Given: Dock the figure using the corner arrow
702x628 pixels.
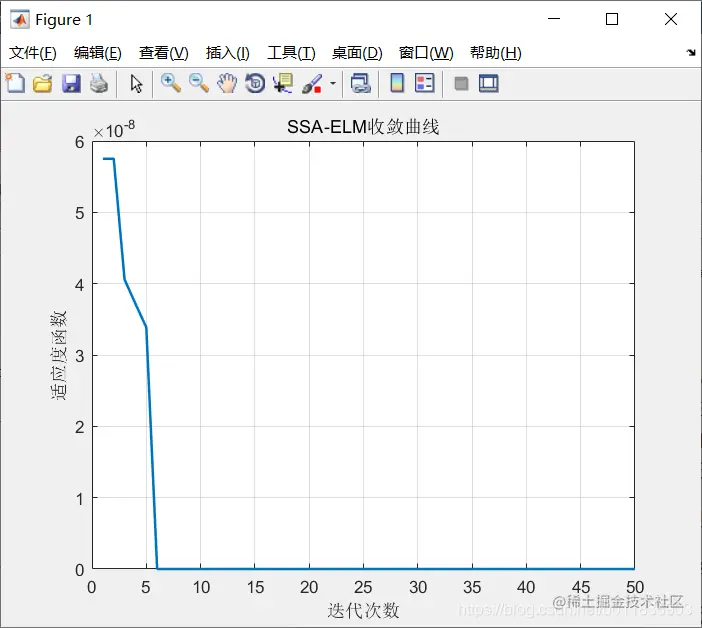Looking at the screenshot, I should [691, 53].
